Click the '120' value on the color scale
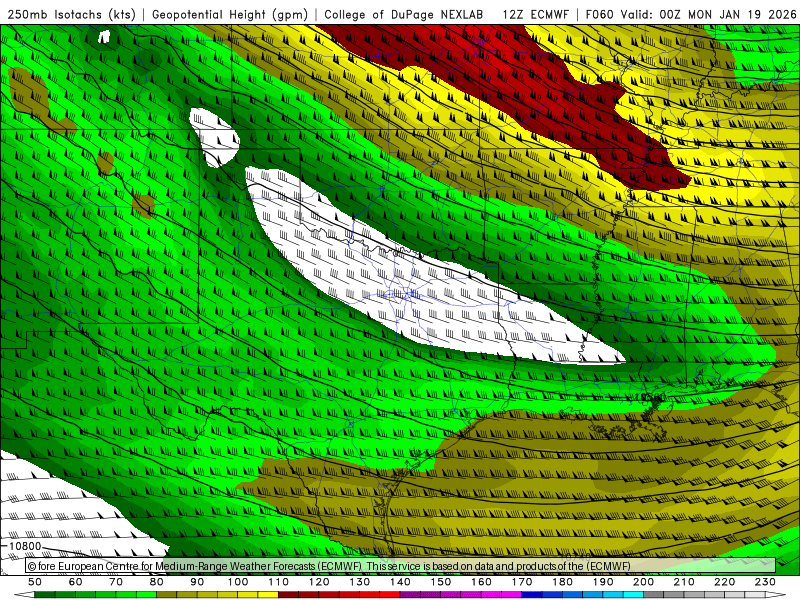 click(x=319, y=582)
